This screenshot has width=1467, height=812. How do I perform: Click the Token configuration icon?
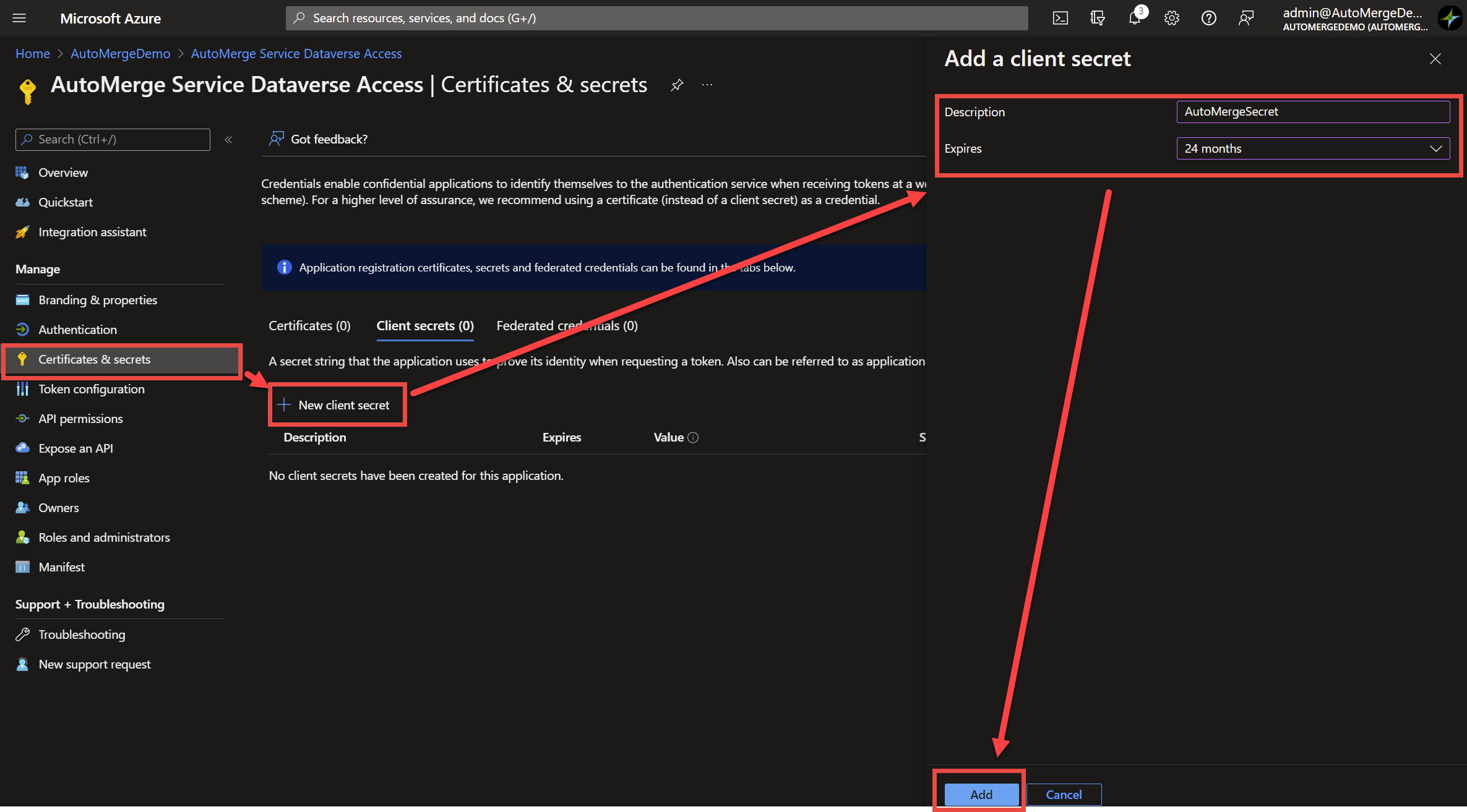coord(22,389)
